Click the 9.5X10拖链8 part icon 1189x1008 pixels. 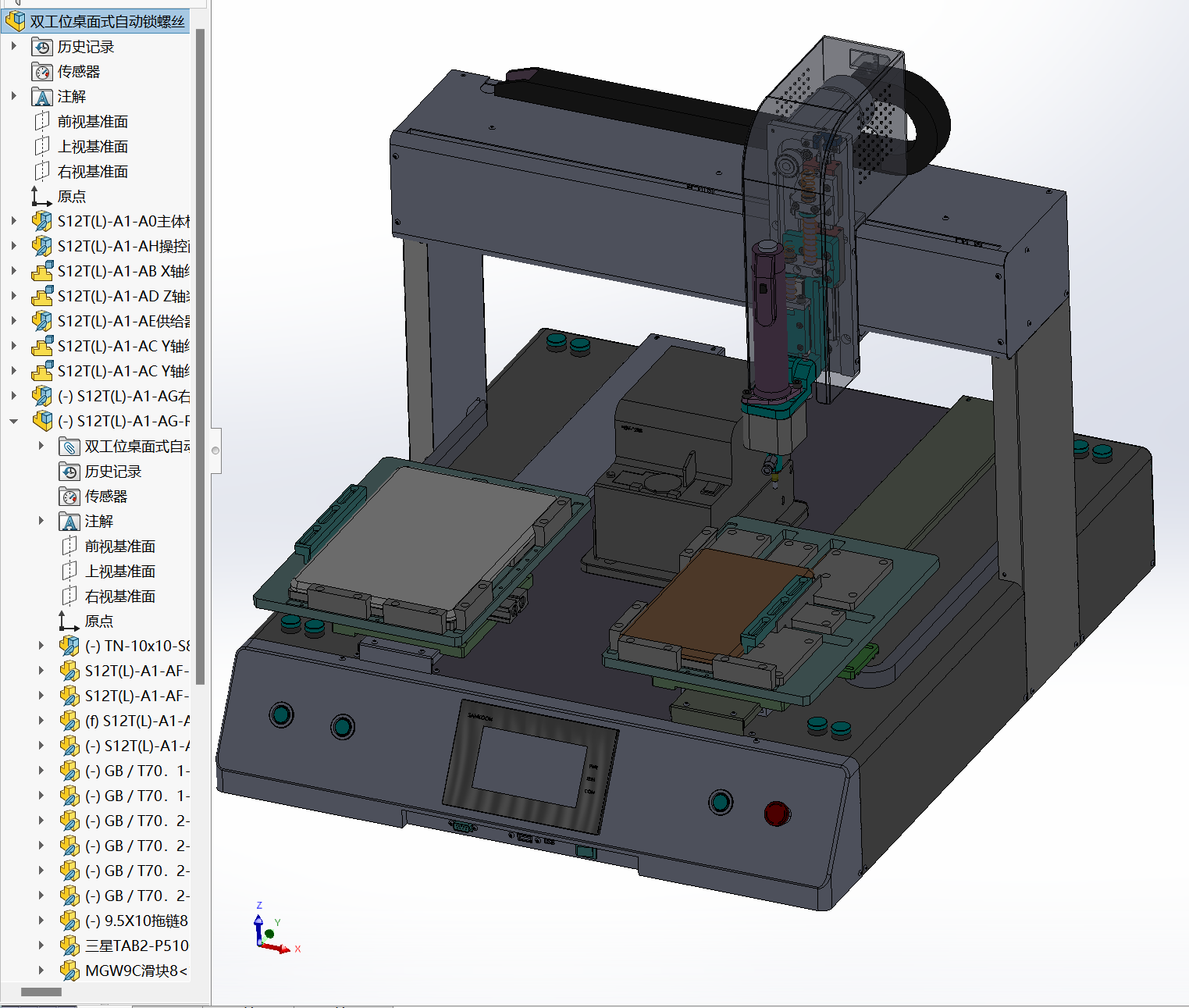69,921
